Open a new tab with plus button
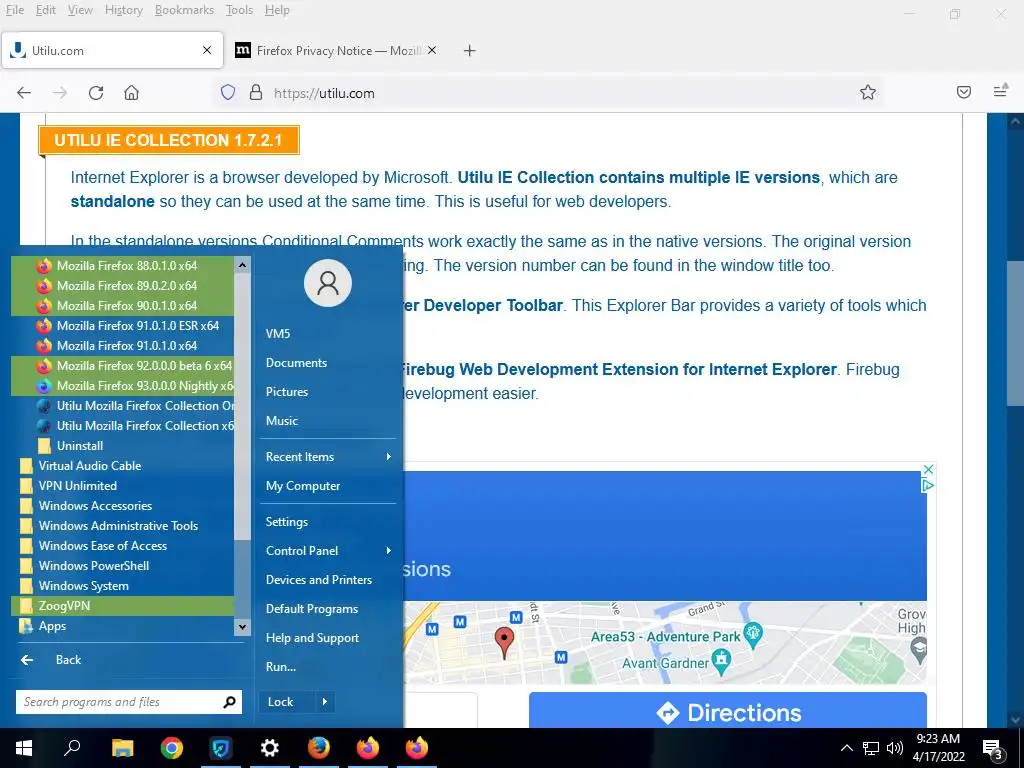The height and width of the screenshot is (768, 1024). click(470, 50)
